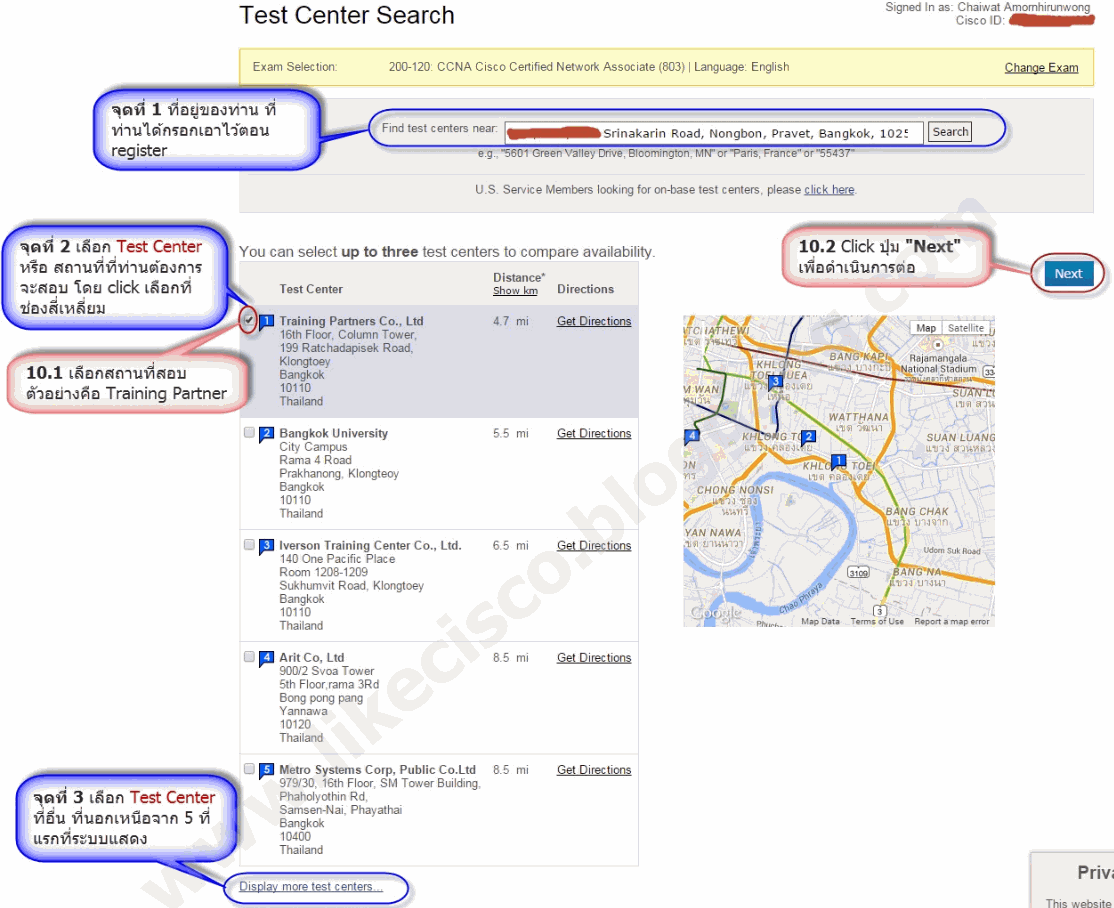Click marker 5 icon beside Metro Systems Corp

click(x=266, y=770)
